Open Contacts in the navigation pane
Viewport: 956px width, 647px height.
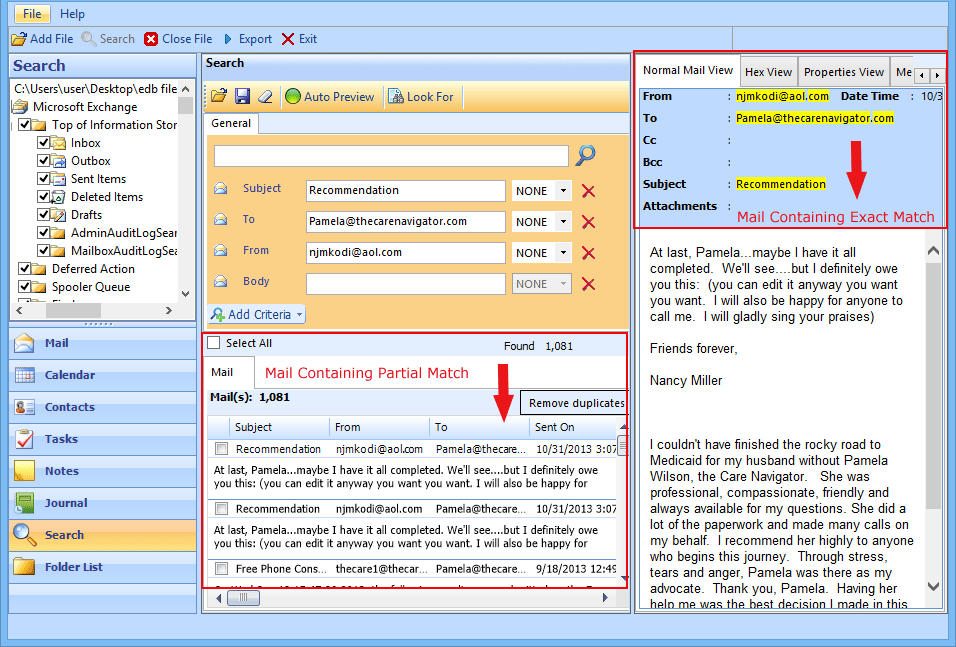click(69, 407)
